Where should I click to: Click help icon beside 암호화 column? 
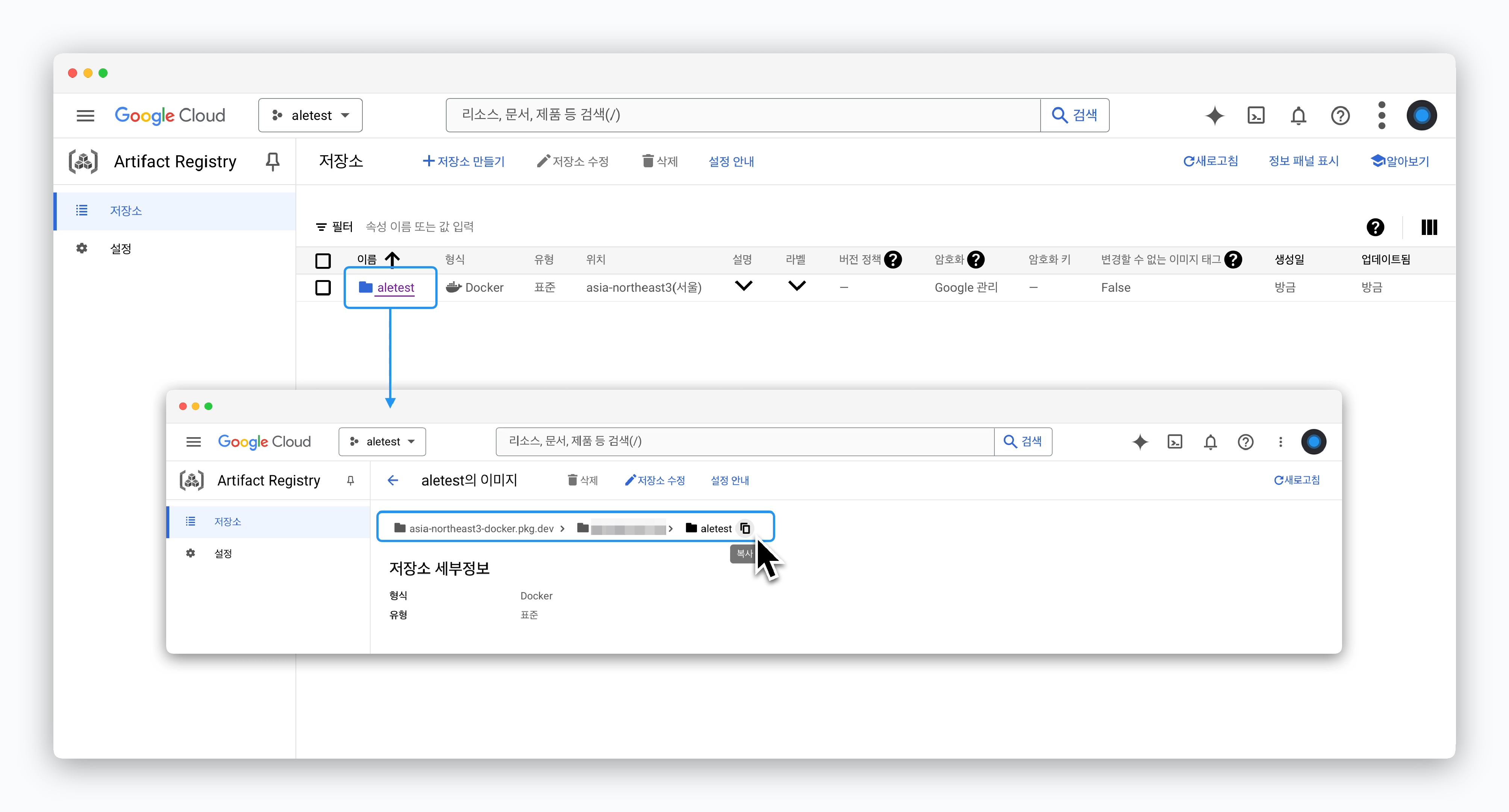click(x=976, y=259)
